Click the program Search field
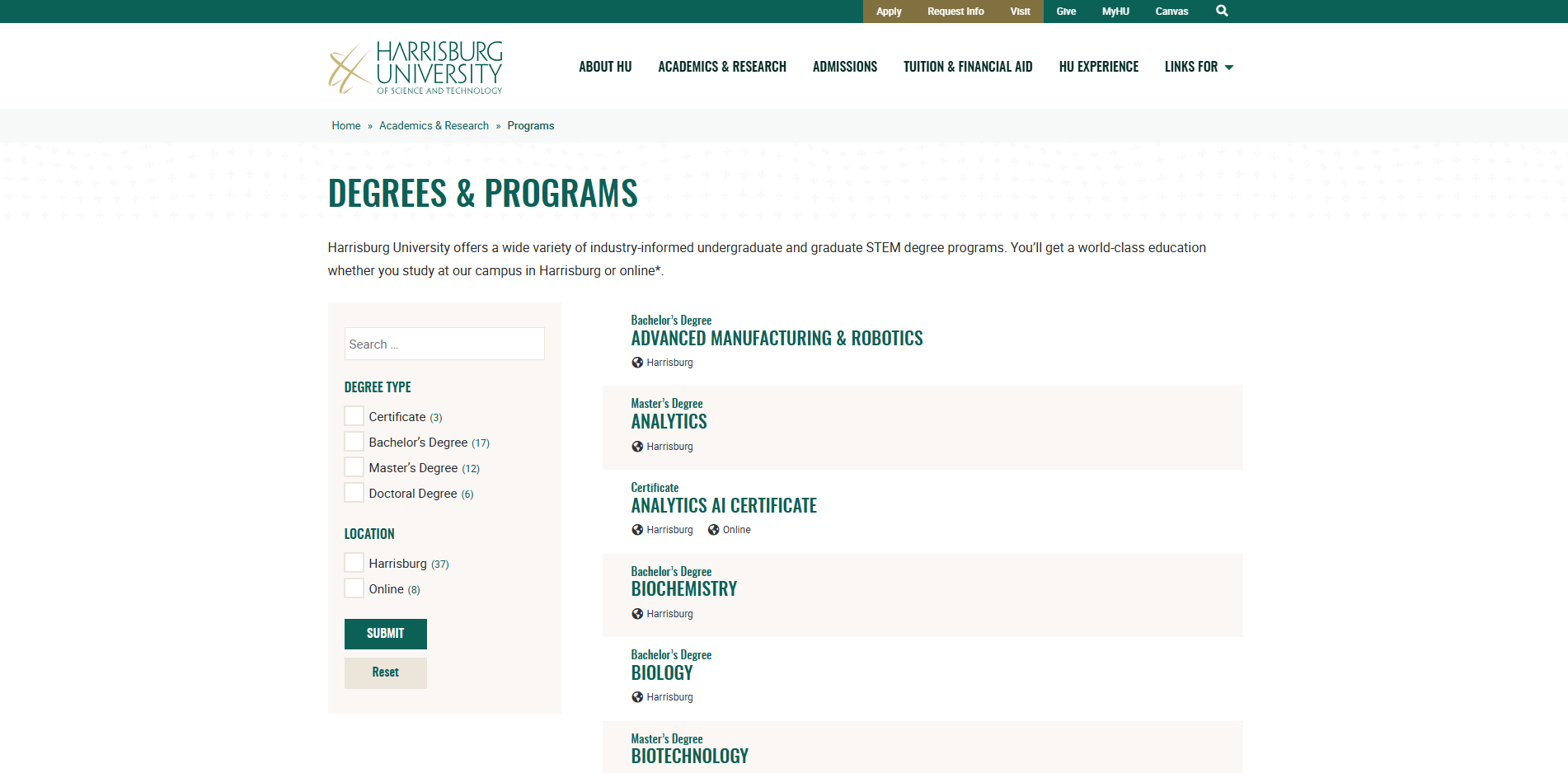 444,344
